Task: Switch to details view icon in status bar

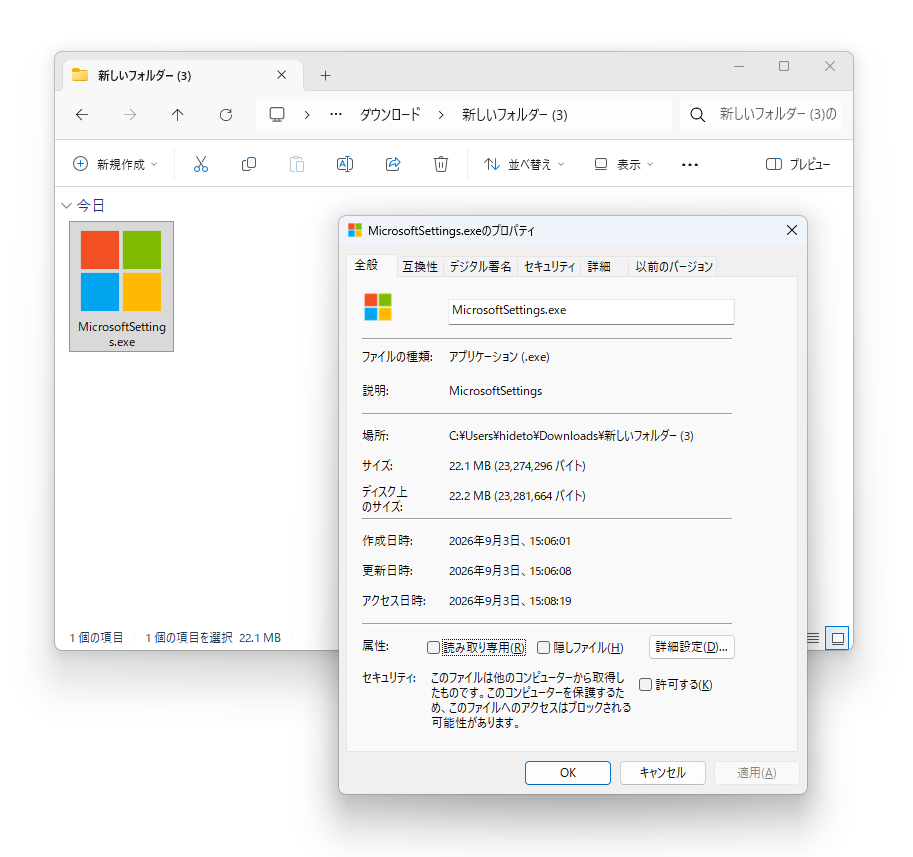Action: (x=813, y=638)
